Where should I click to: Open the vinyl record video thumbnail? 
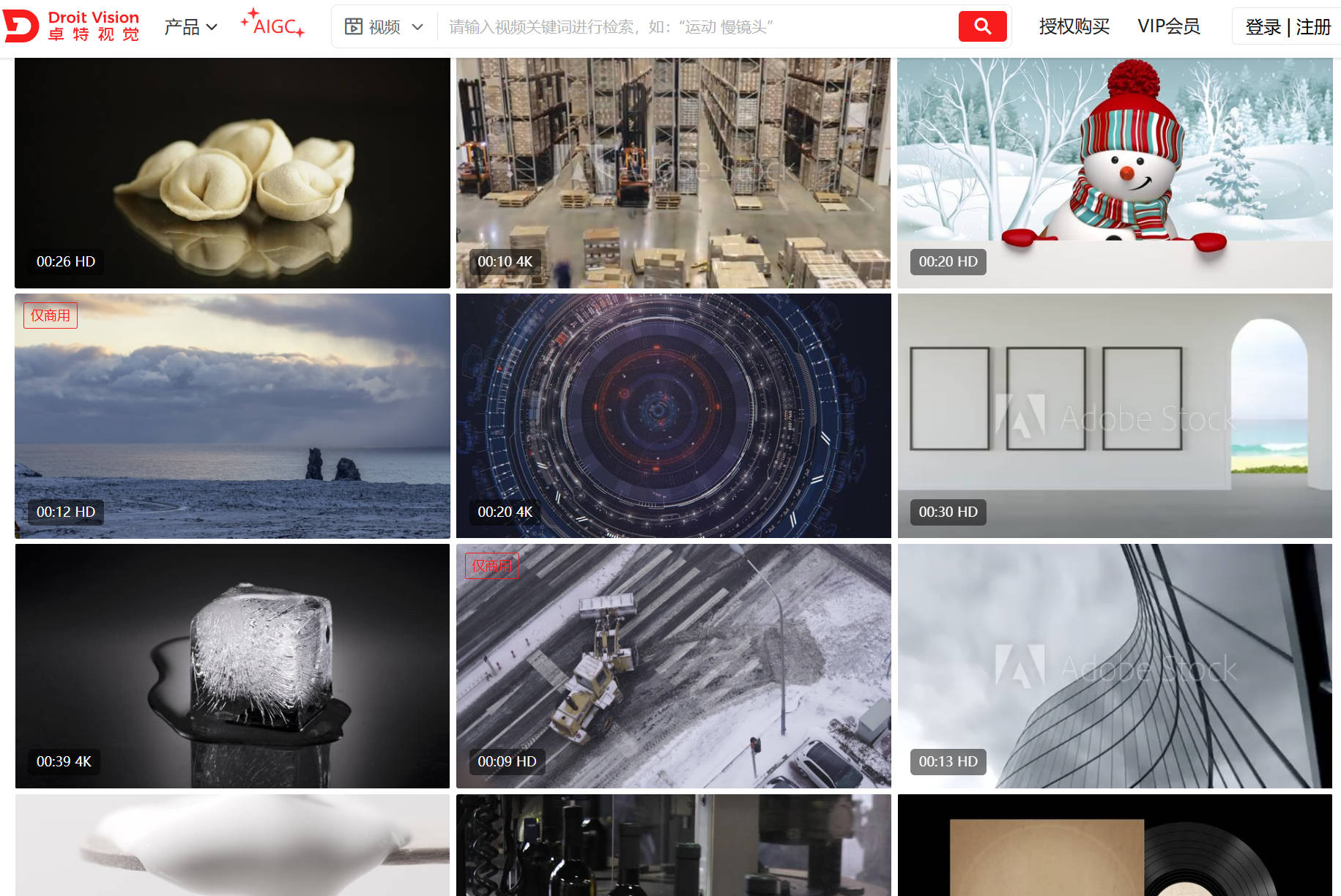[1114, 845]
